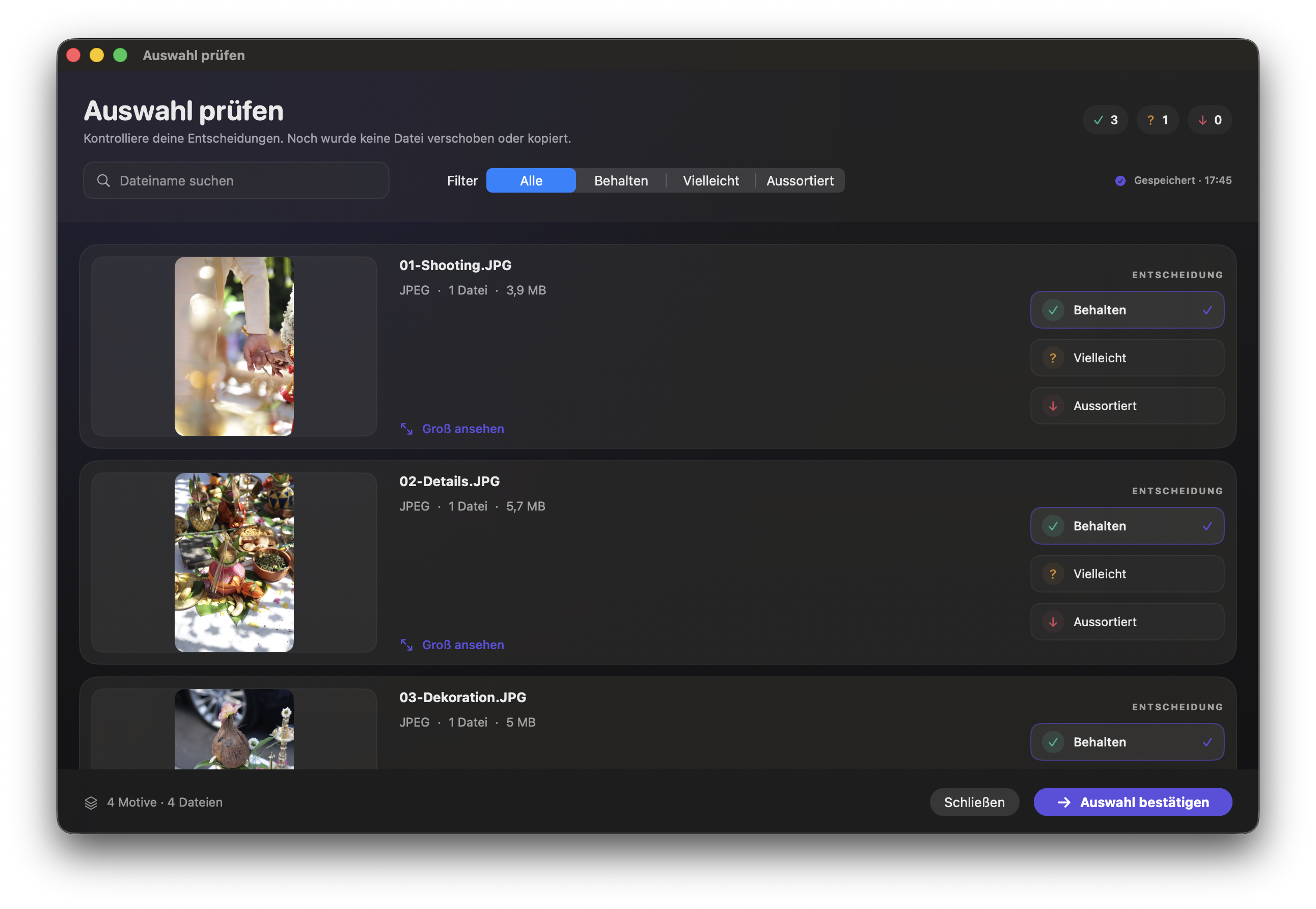Set 02-Details.JPG decision to Behalten
Screen dimensions: 1316x909
point(1127,526)
